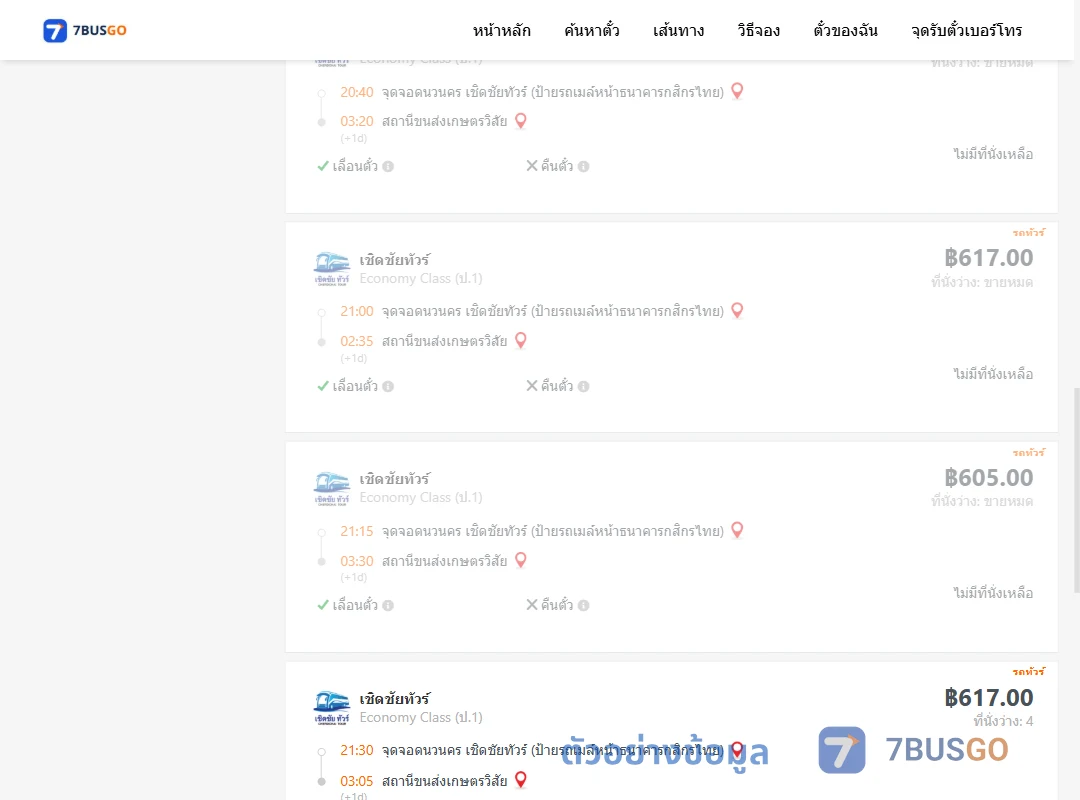Click รถทัวร์ tag on 21:30 trip card
The height and width of the screenshot is (800, 1080).
(x=1029, y=672)
